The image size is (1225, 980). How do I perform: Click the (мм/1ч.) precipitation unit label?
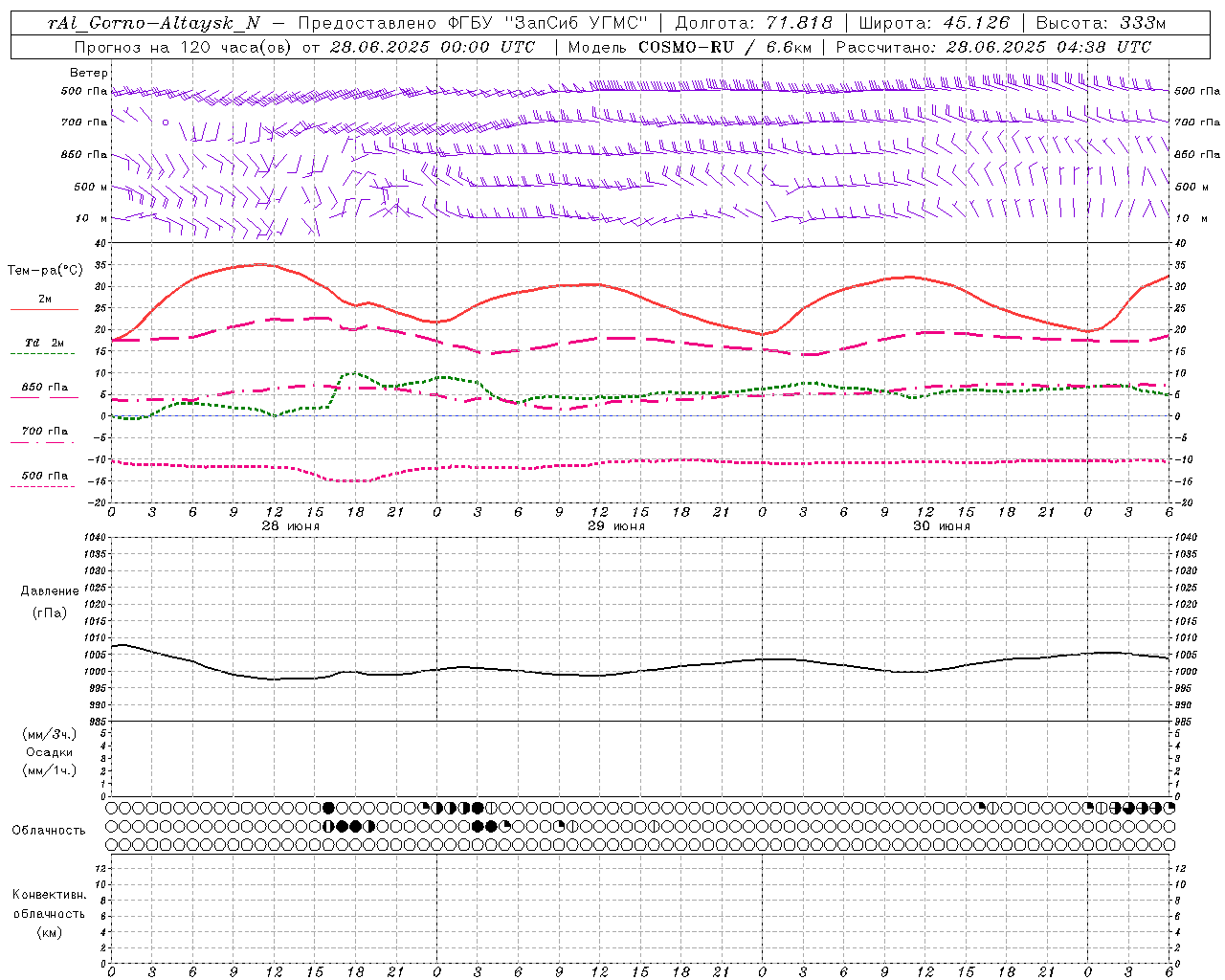[50, 770]
